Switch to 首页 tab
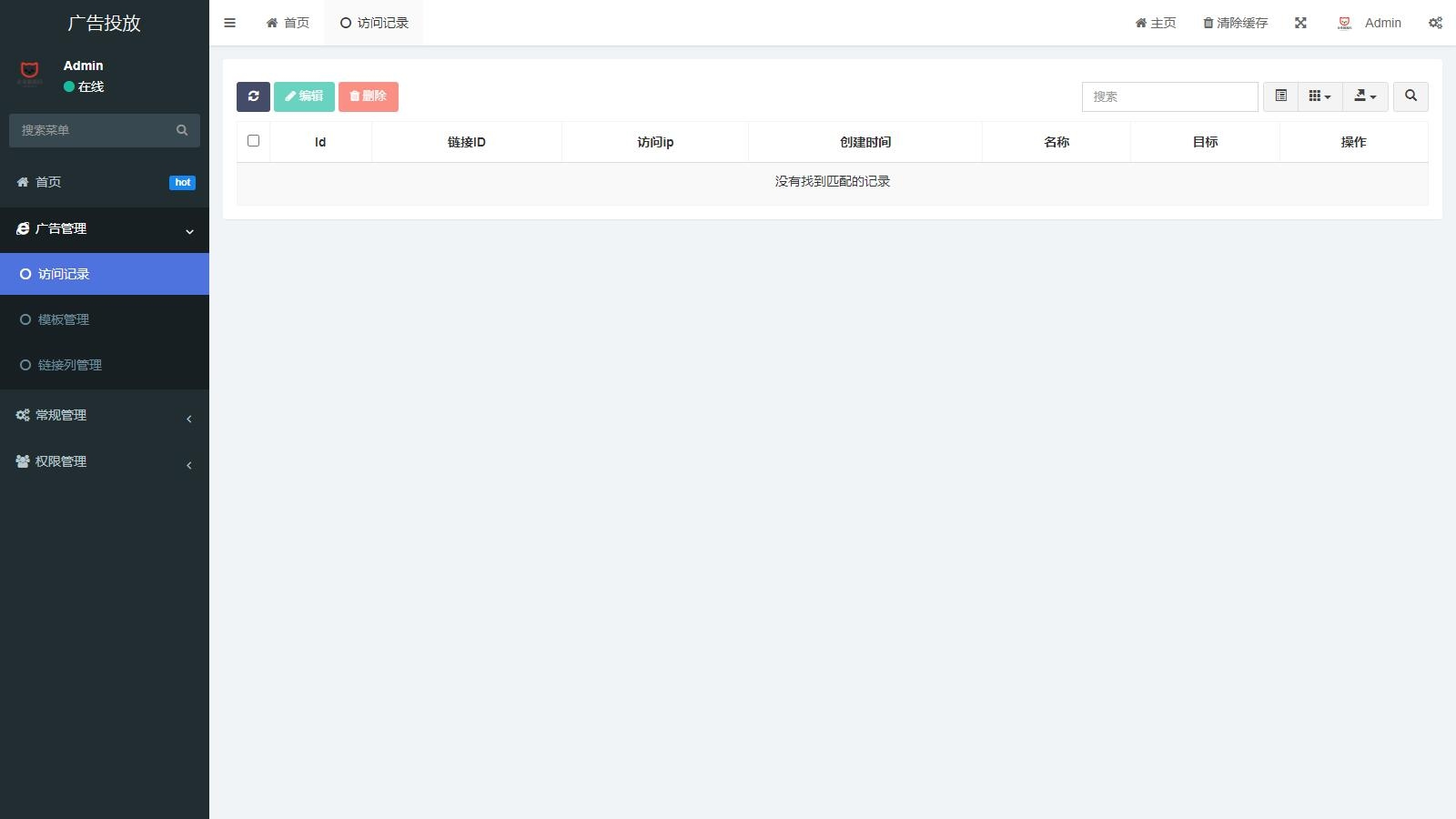 [288, 23]
